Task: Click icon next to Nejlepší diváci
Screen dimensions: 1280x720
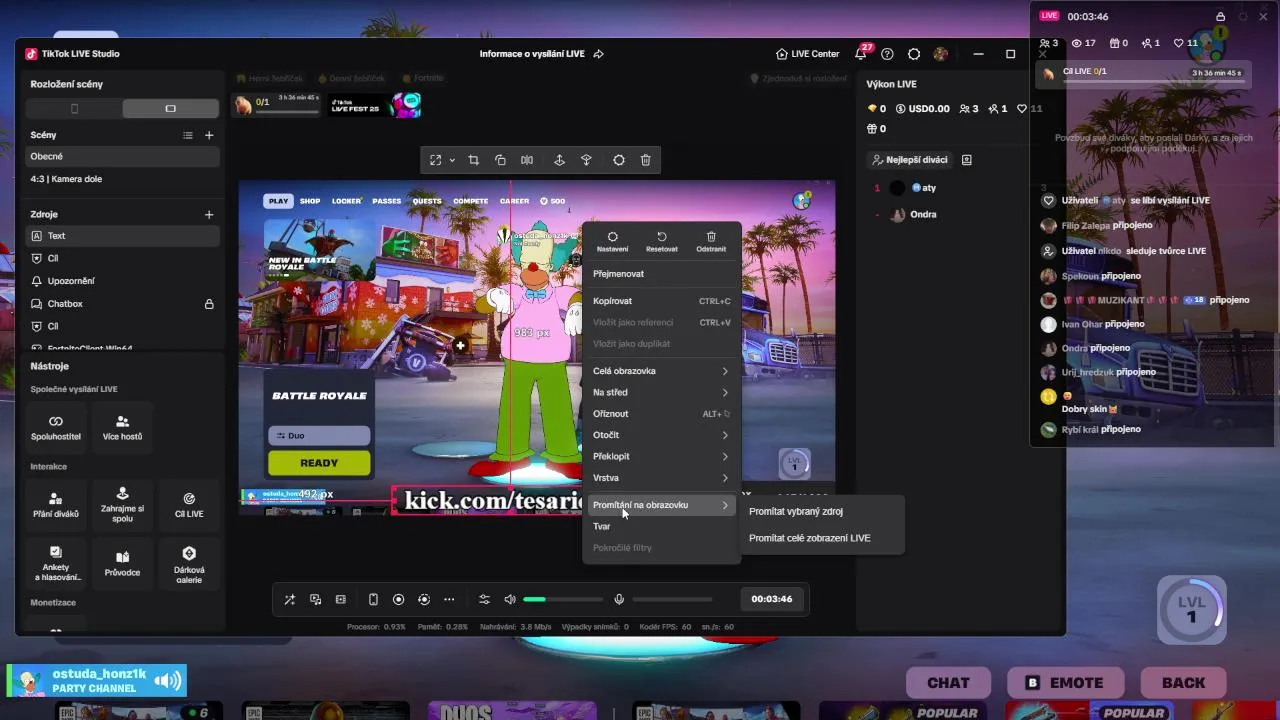Action: 966,160
